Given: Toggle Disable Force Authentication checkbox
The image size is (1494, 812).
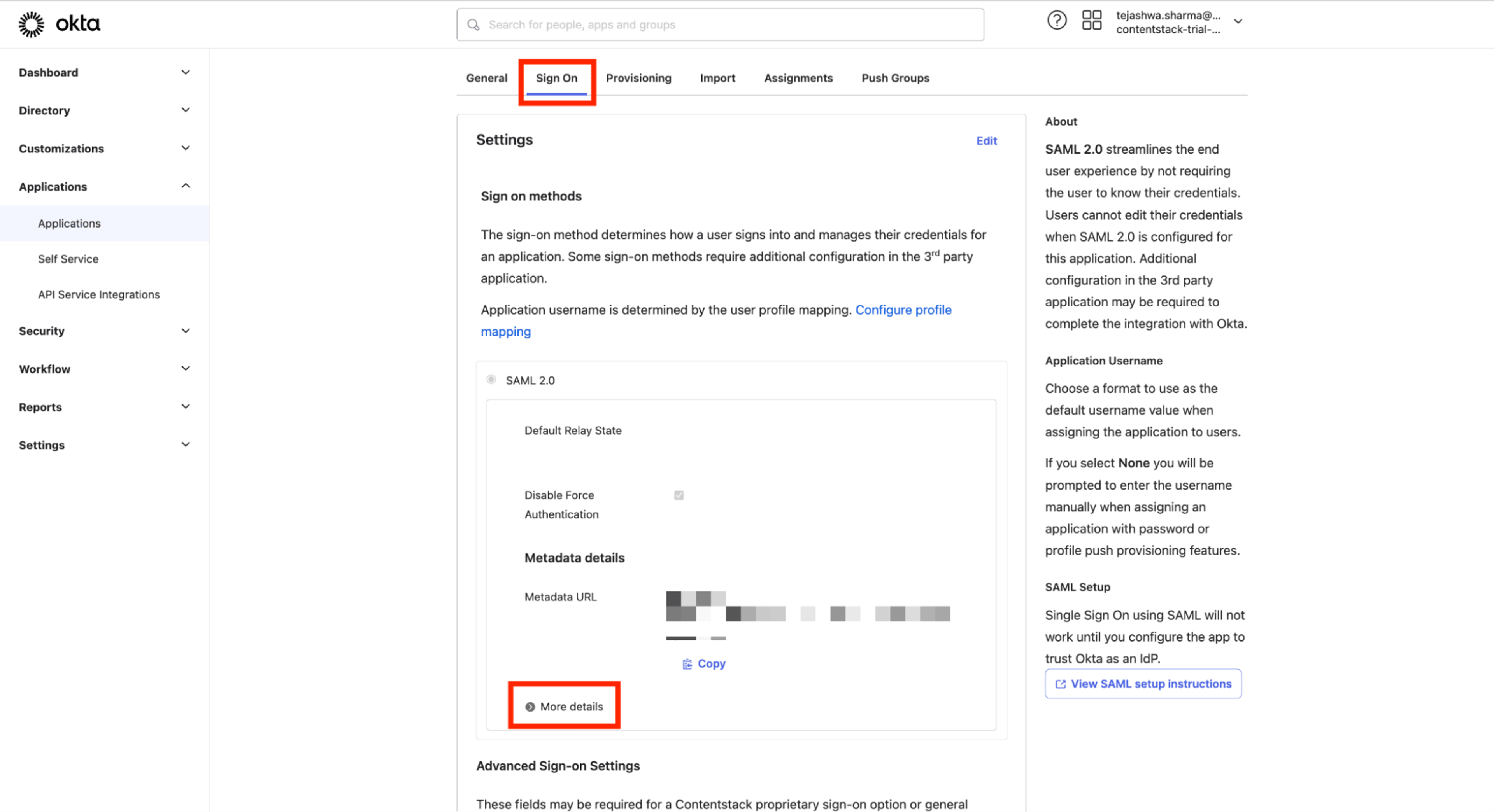Looking at the screenshot, I should tap(679, 495).
